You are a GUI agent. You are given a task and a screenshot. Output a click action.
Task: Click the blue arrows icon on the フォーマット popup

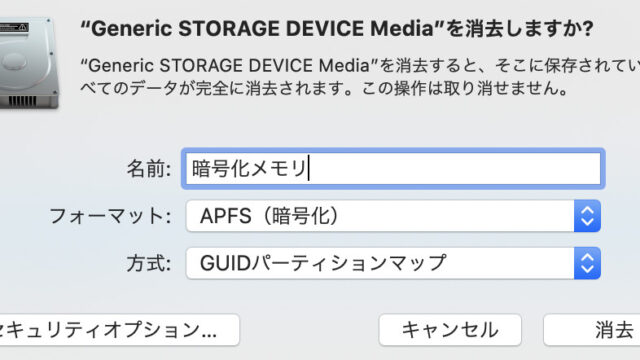click(x=587, y=216)
